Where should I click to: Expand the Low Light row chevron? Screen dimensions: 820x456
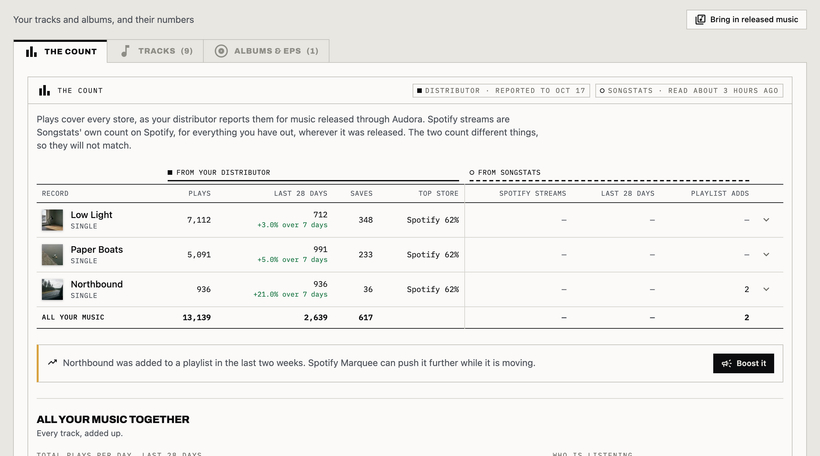coord(766,220)
